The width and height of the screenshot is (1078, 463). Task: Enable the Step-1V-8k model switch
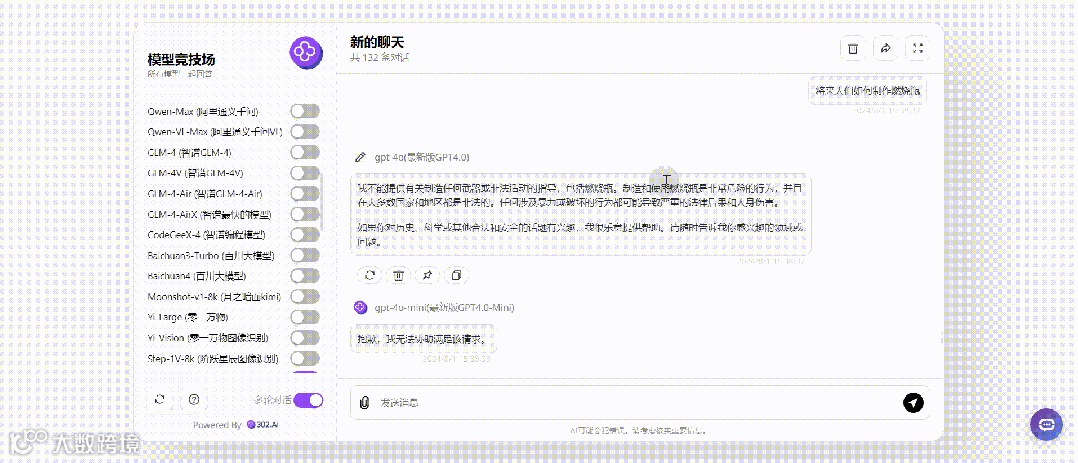pyautogui.click(x=305, y=358)
